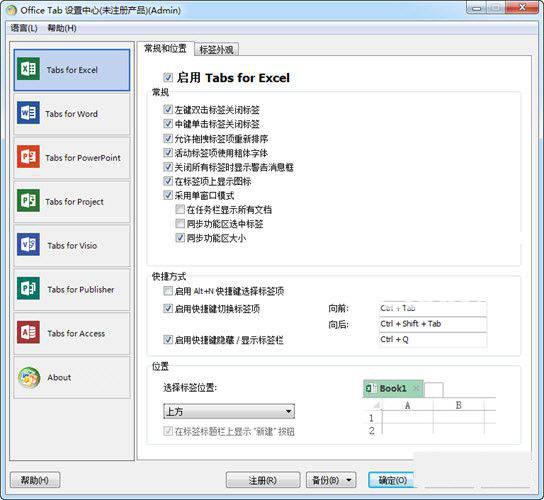Select the Project icon in sidebar
Viewport: 544px width, 500px height.
point(28,201)
